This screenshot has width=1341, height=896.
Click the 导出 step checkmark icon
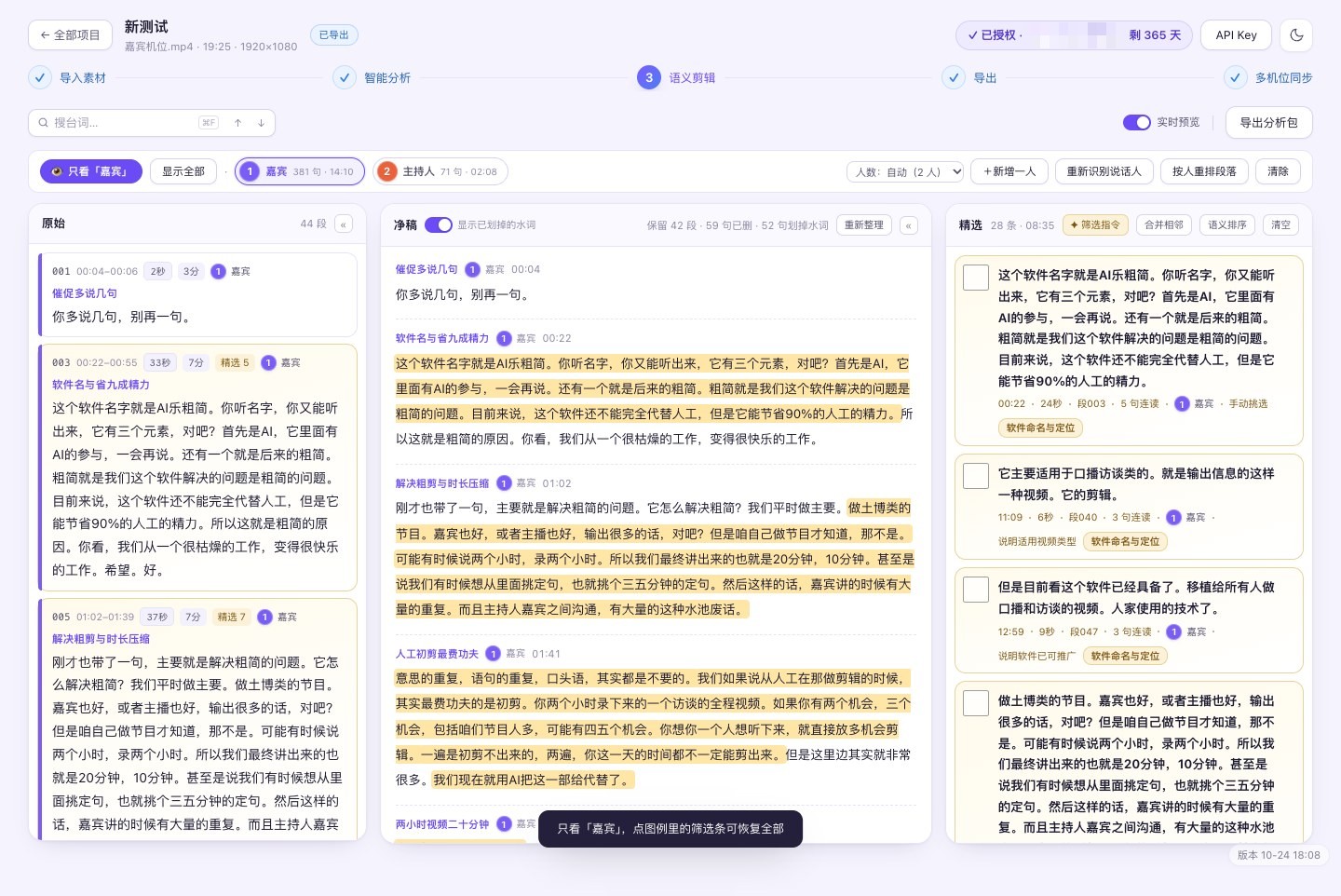tap(954, 77)
